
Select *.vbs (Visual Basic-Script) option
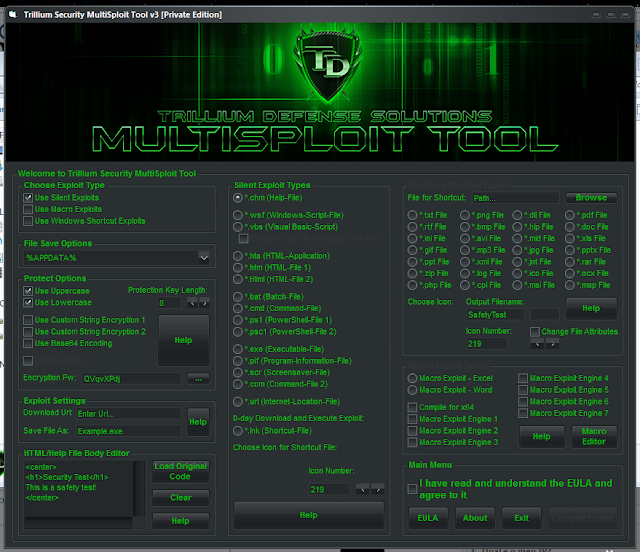(238, 227)
